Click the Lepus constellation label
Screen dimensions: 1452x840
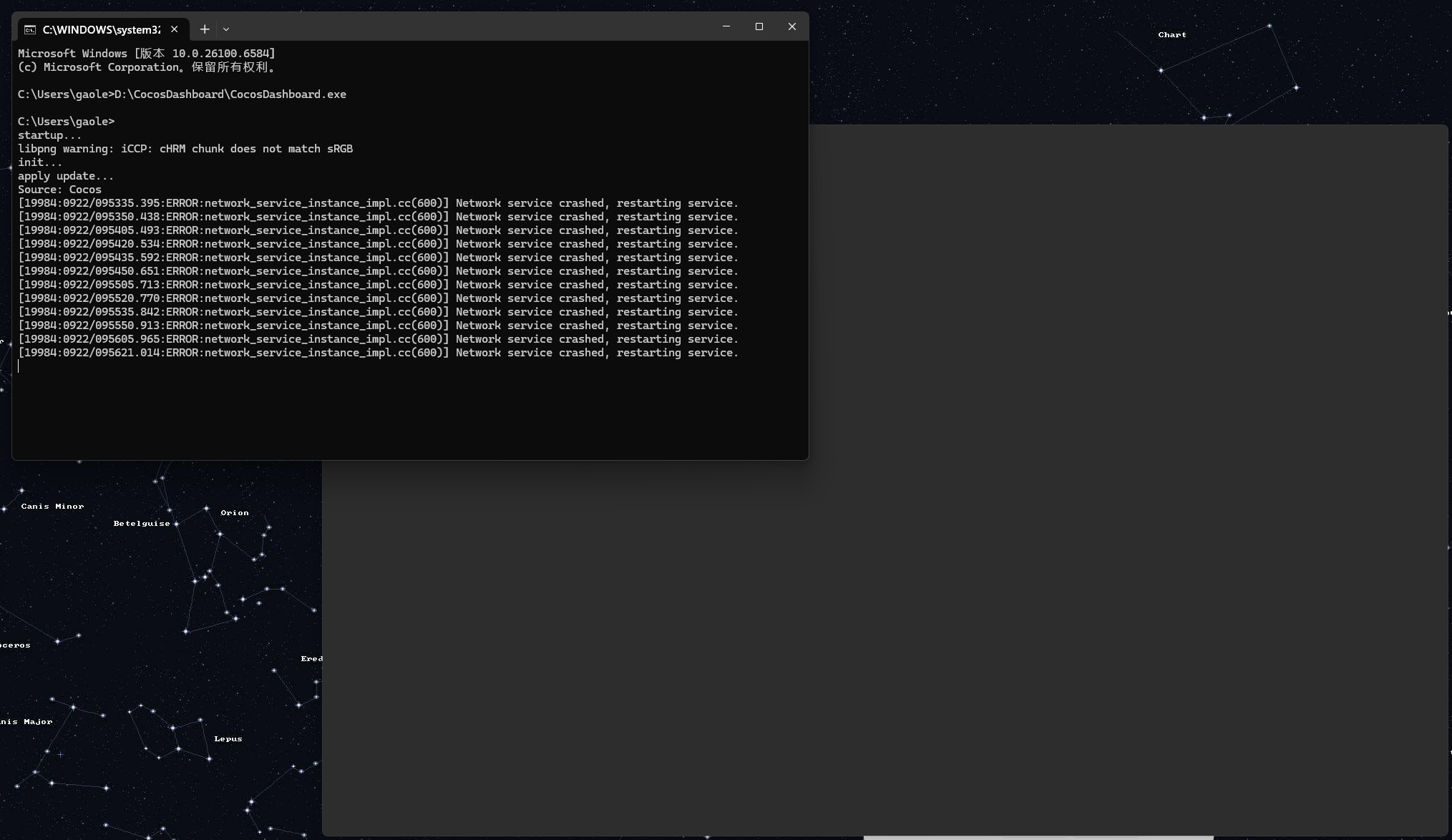click(228, 739)
